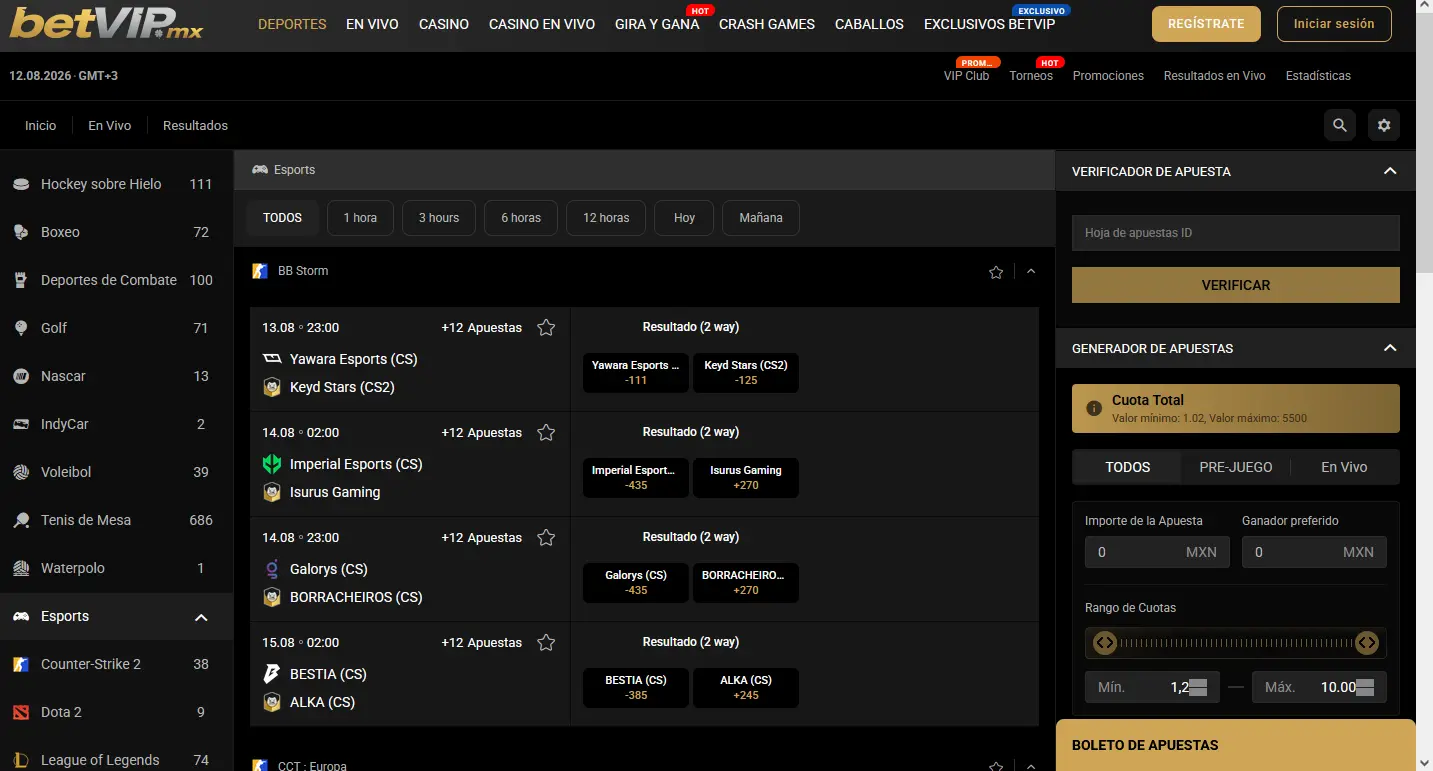Favorite the BESTIA vs ALKA match
Viewport: 1433px width, 771px height.
(546, 642)
